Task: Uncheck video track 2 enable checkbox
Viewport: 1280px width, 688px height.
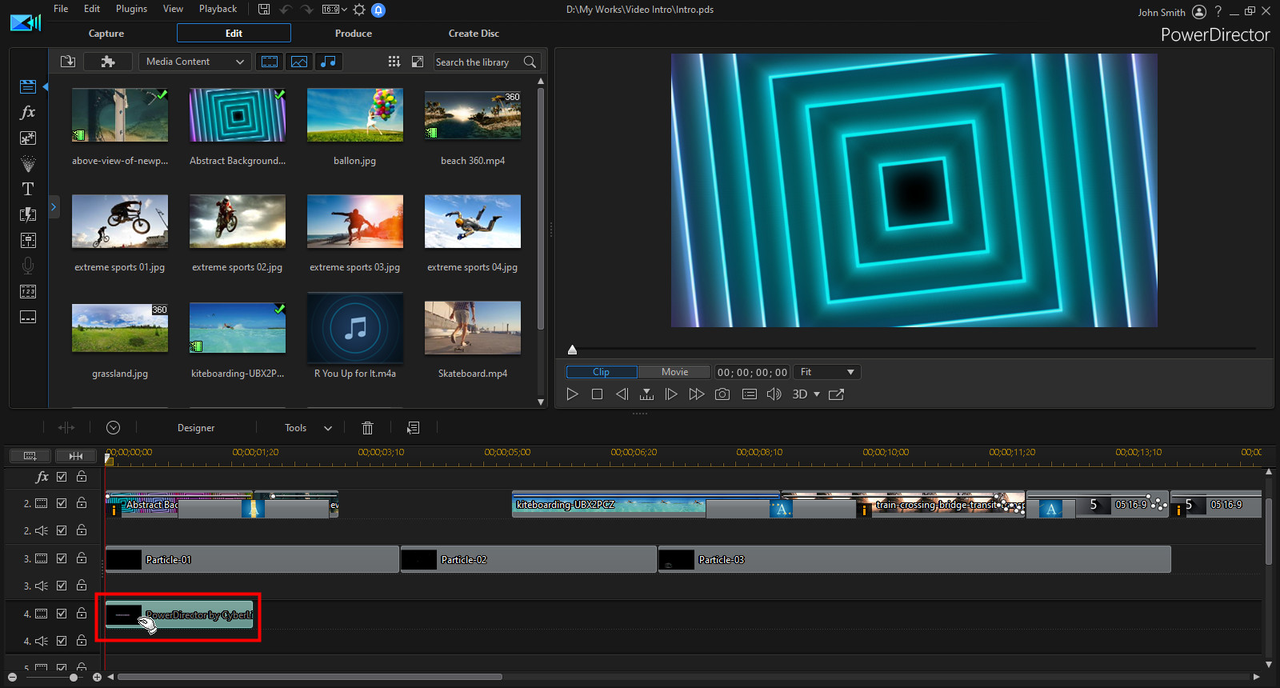Action: click(x=62, y=504)
